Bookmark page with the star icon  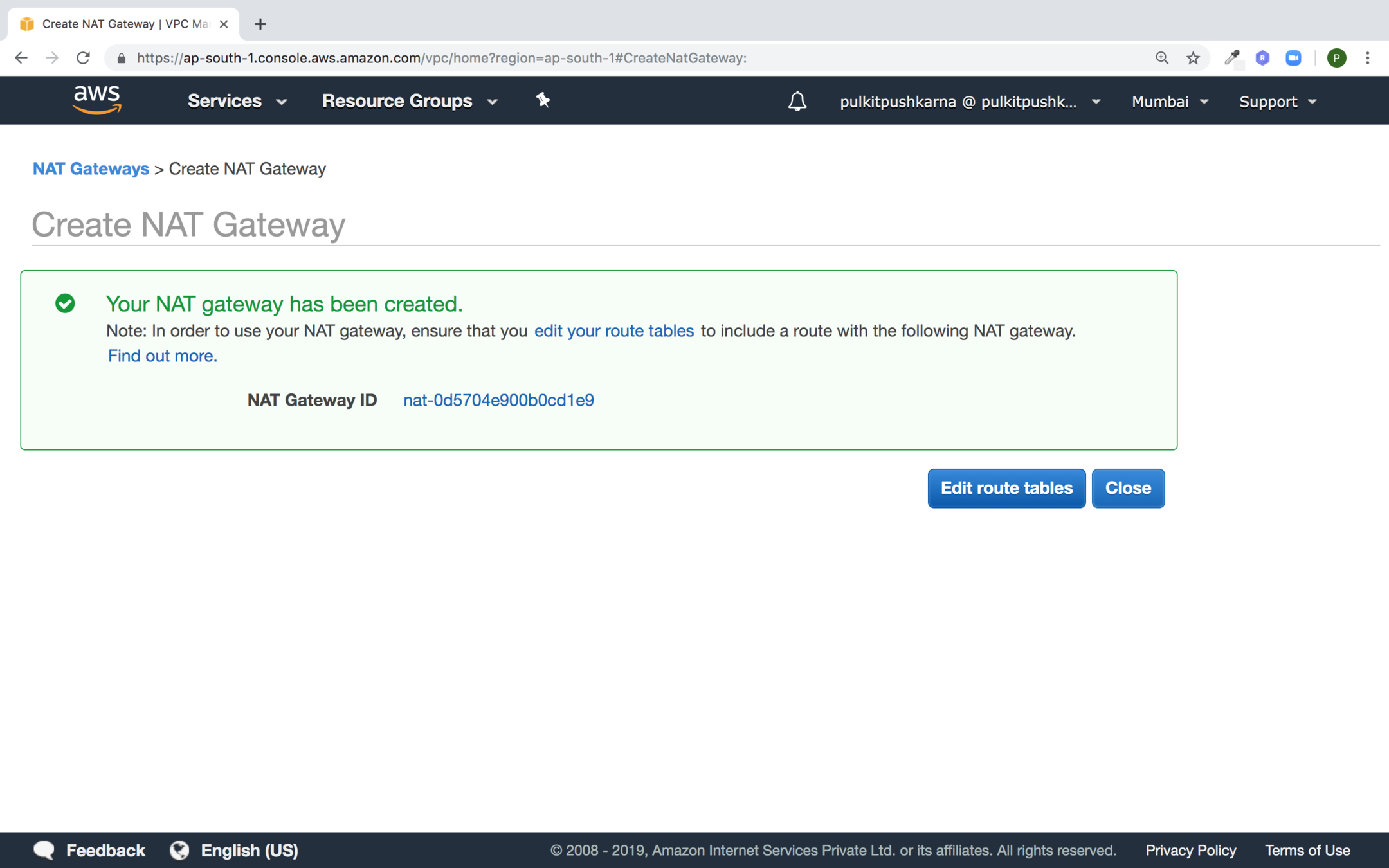coord(1193,58)
